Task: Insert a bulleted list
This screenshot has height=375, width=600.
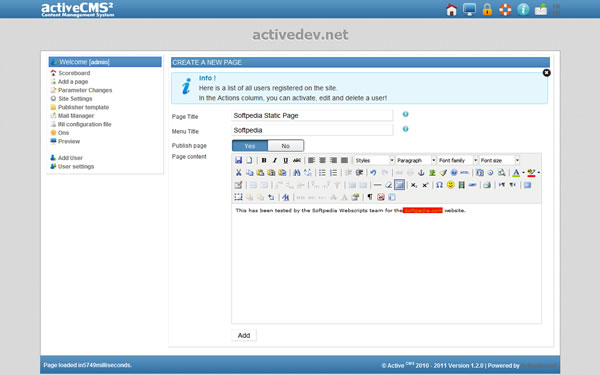Action: click(x=322, y=173)
